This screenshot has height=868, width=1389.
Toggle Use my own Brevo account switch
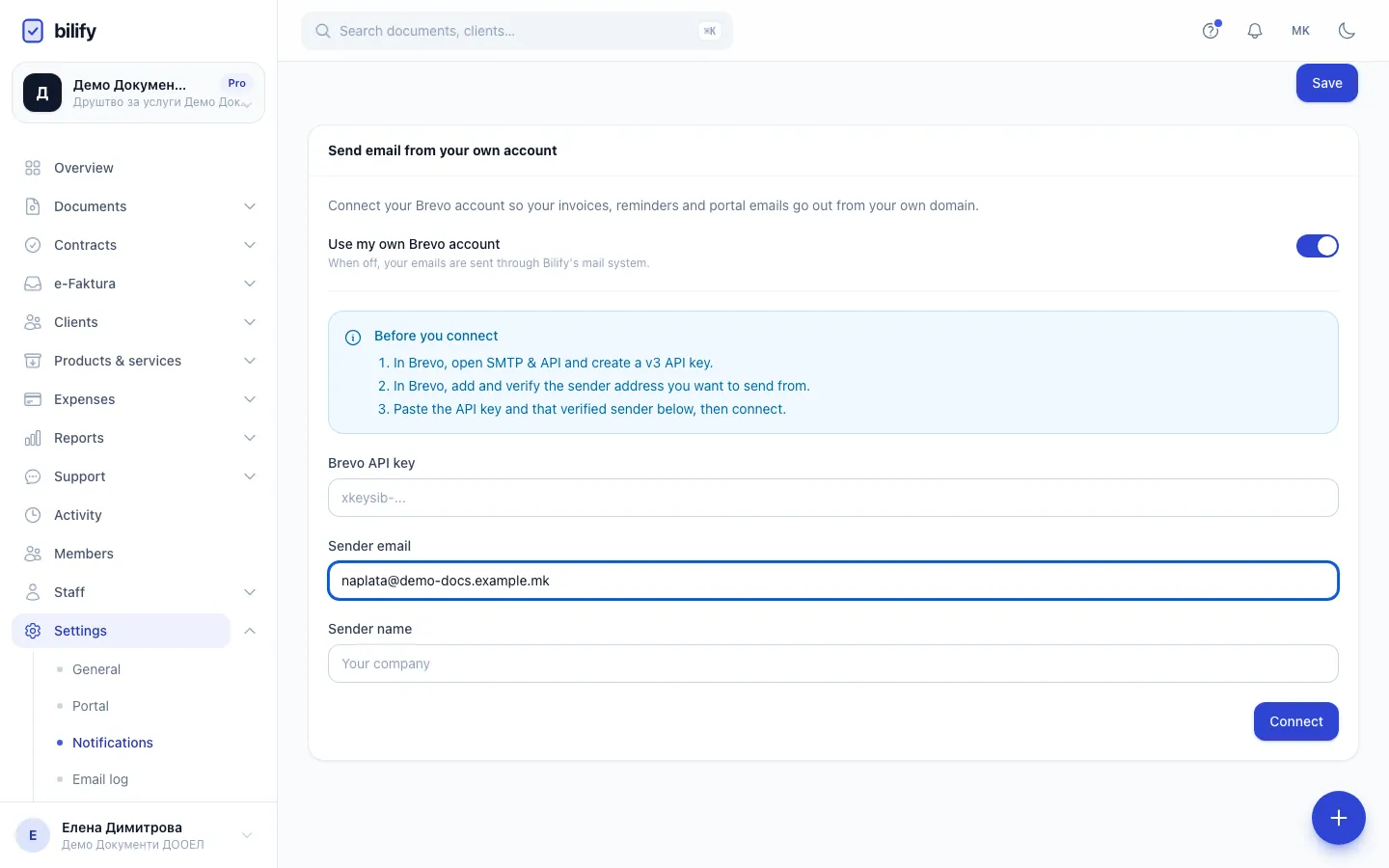coord(1318,246)
